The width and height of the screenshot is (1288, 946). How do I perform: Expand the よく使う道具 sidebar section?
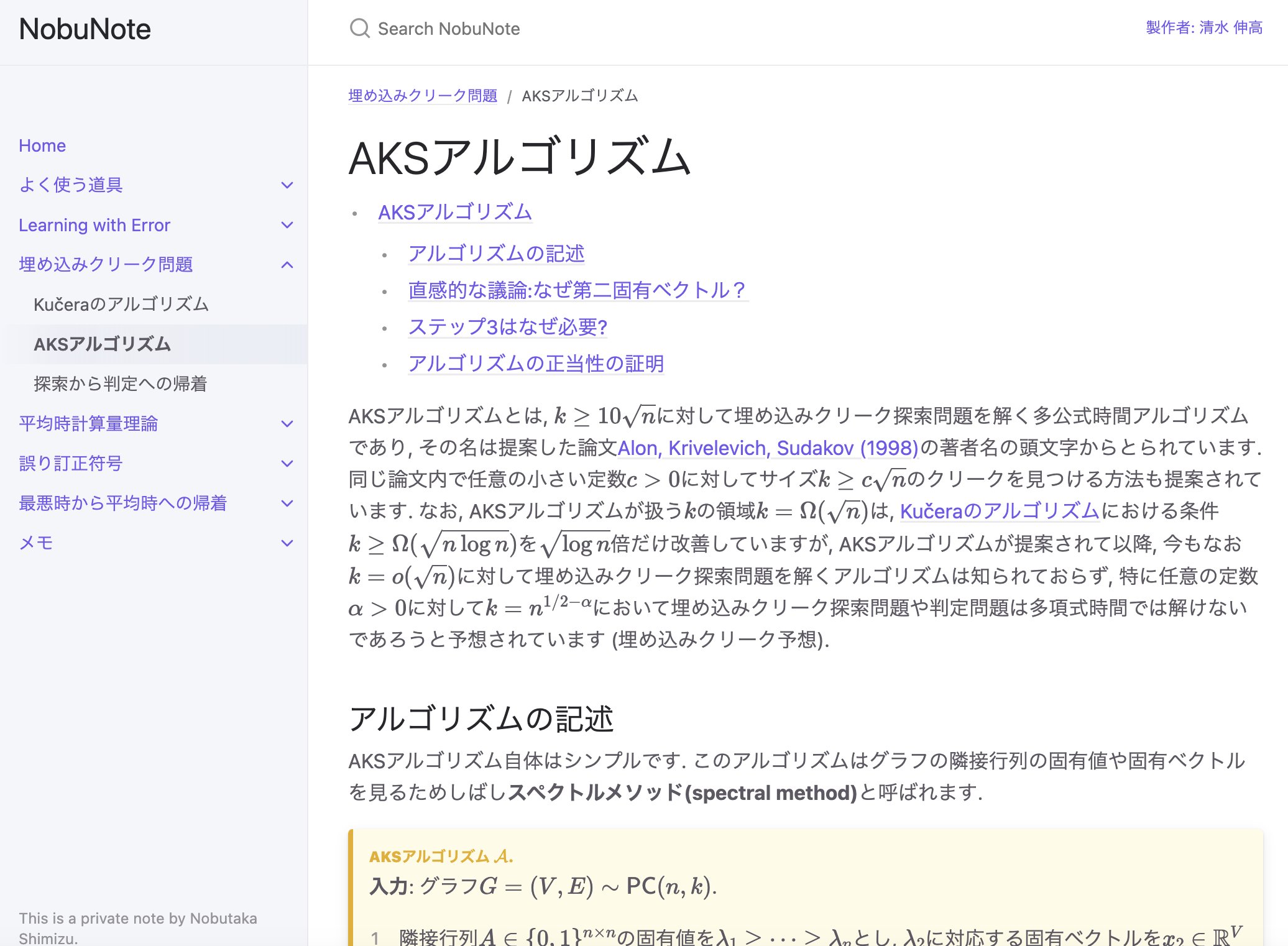(287, 185)
